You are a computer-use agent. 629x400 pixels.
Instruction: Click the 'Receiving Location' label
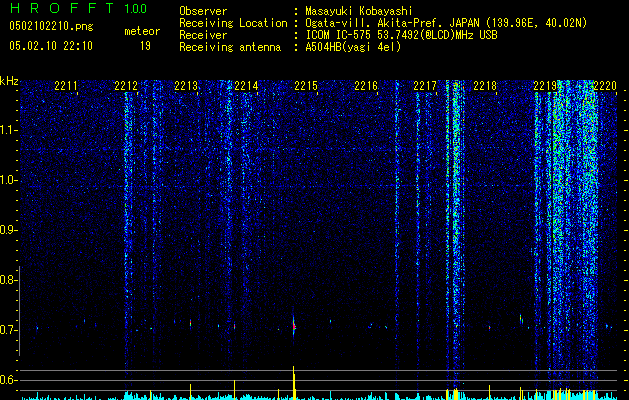click(x=233, y=23)
